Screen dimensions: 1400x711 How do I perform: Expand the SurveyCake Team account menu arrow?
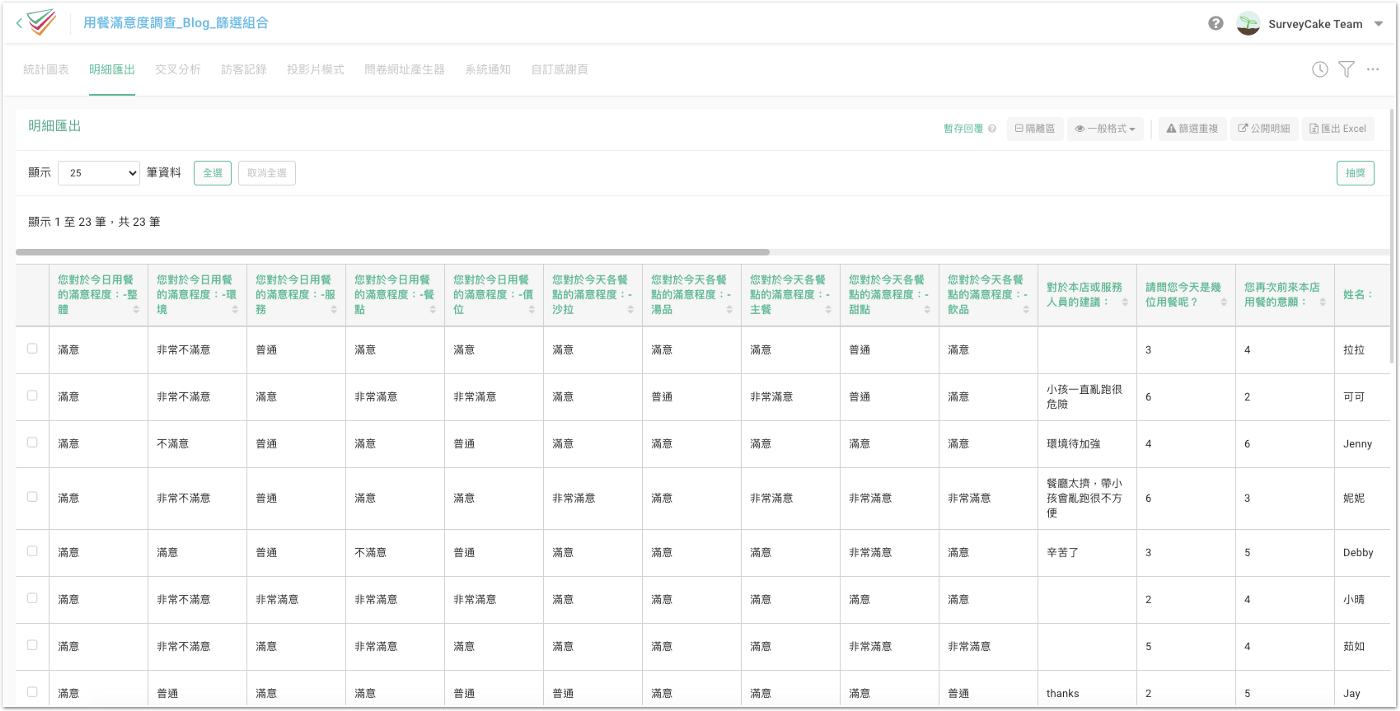tap(1379, 24)
